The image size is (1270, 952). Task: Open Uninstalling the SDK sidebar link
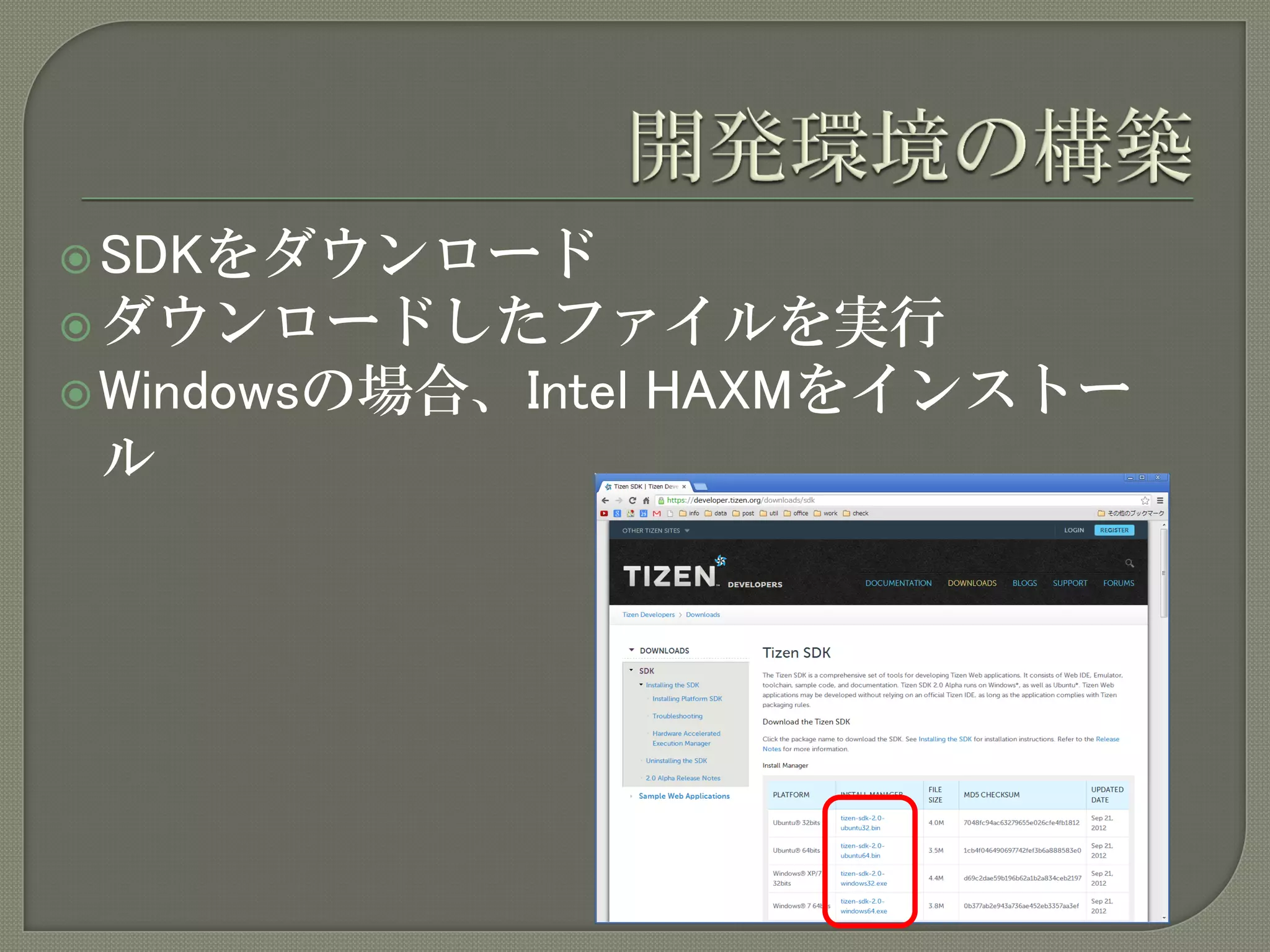(676, 761)
